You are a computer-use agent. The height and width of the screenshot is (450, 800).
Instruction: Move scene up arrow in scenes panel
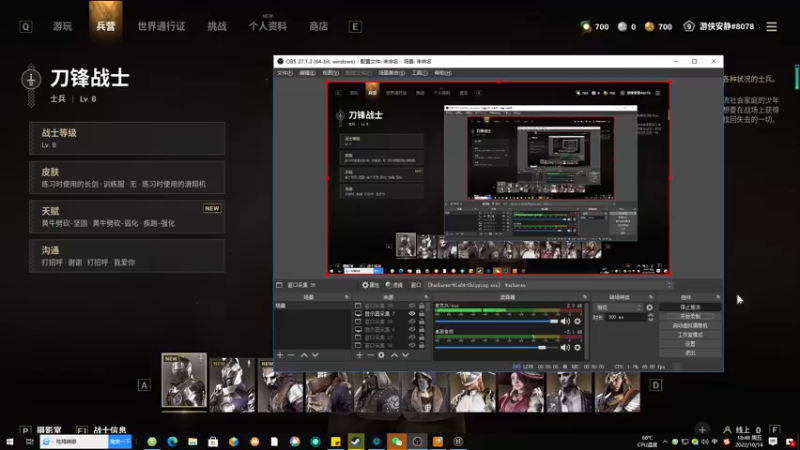click(304, 355)
